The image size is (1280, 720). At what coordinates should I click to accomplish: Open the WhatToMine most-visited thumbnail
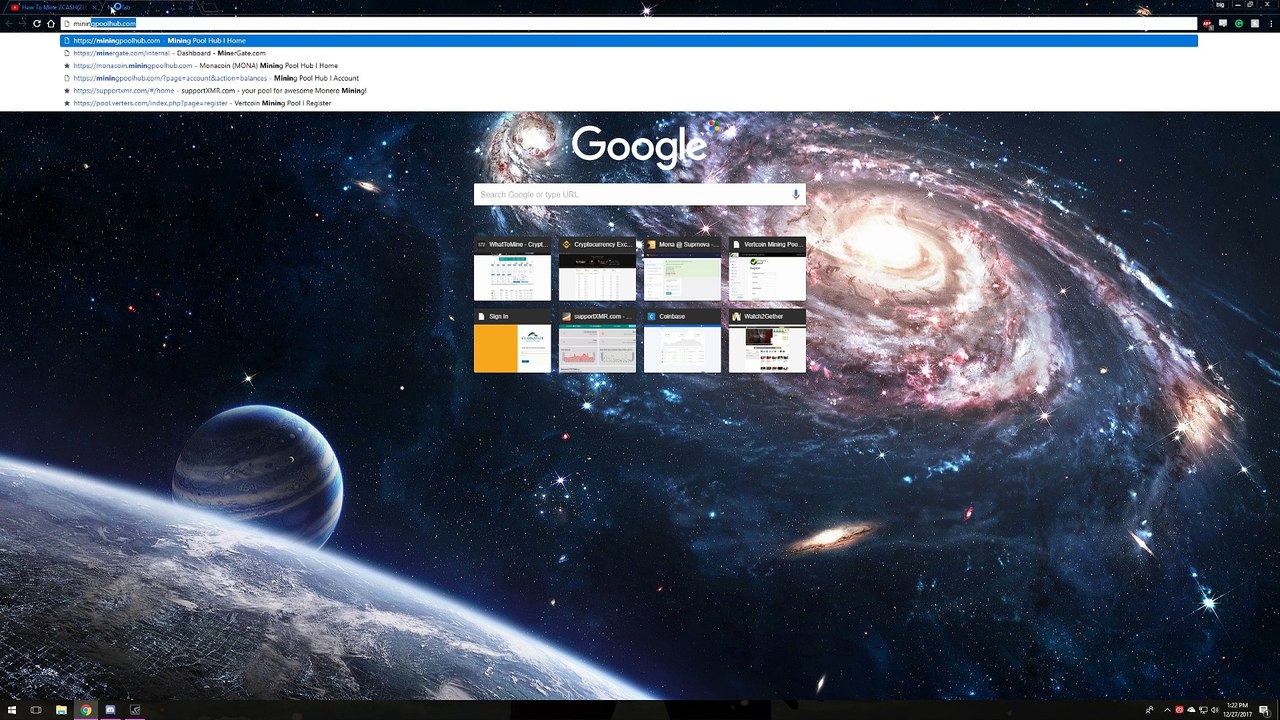pos(512,269)
